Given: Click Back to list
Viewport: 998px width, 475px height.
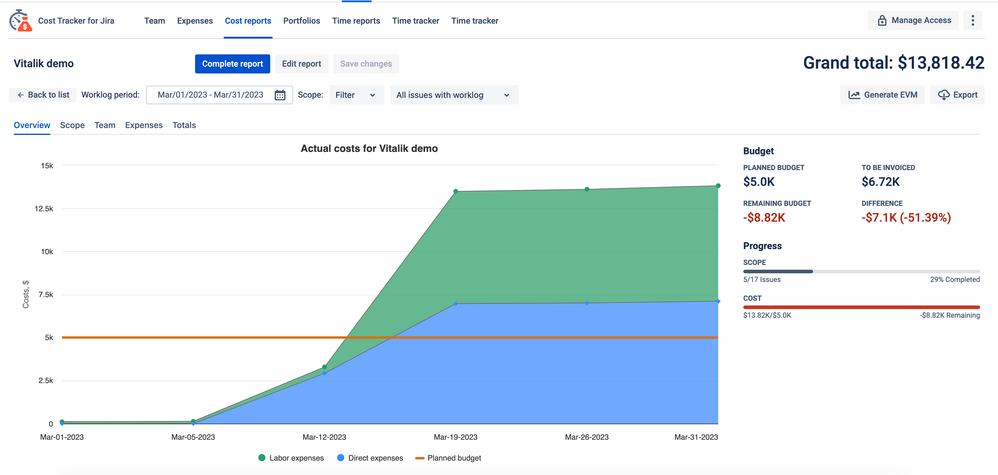Looking at the screenshot, I should (43, 95).
